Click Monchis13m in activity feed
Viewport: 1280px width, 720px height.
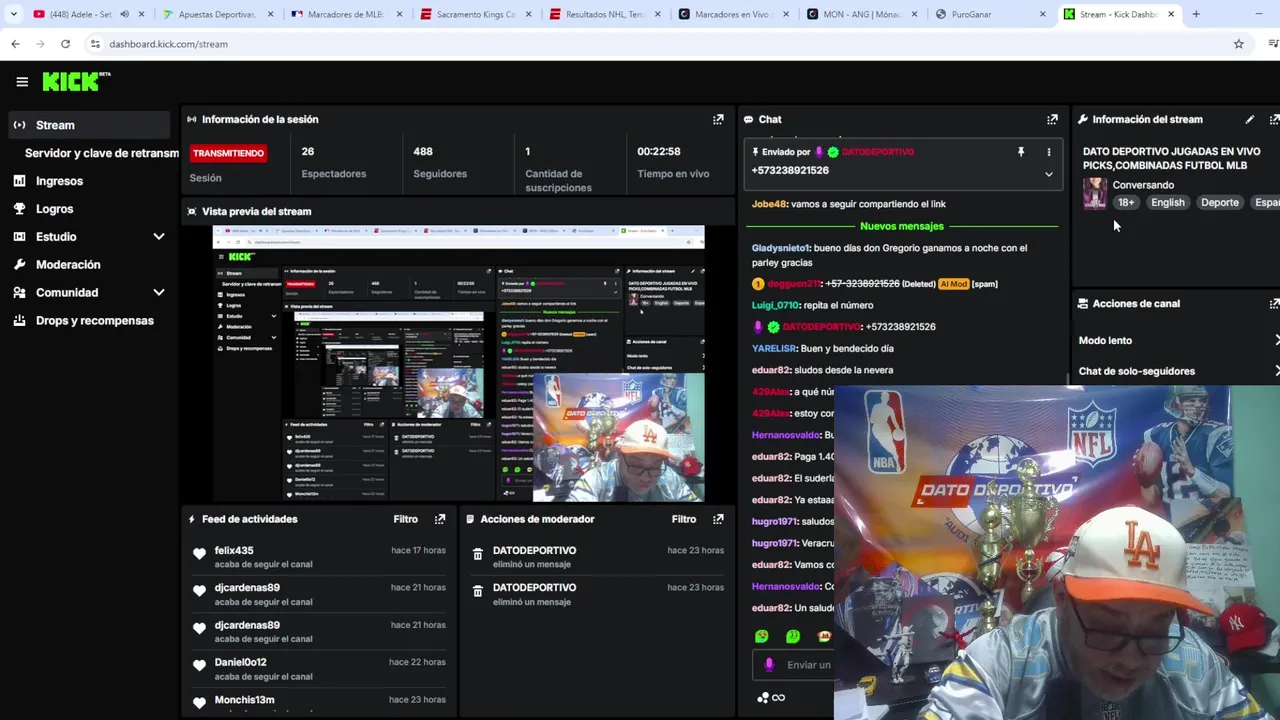click(244, 700)
